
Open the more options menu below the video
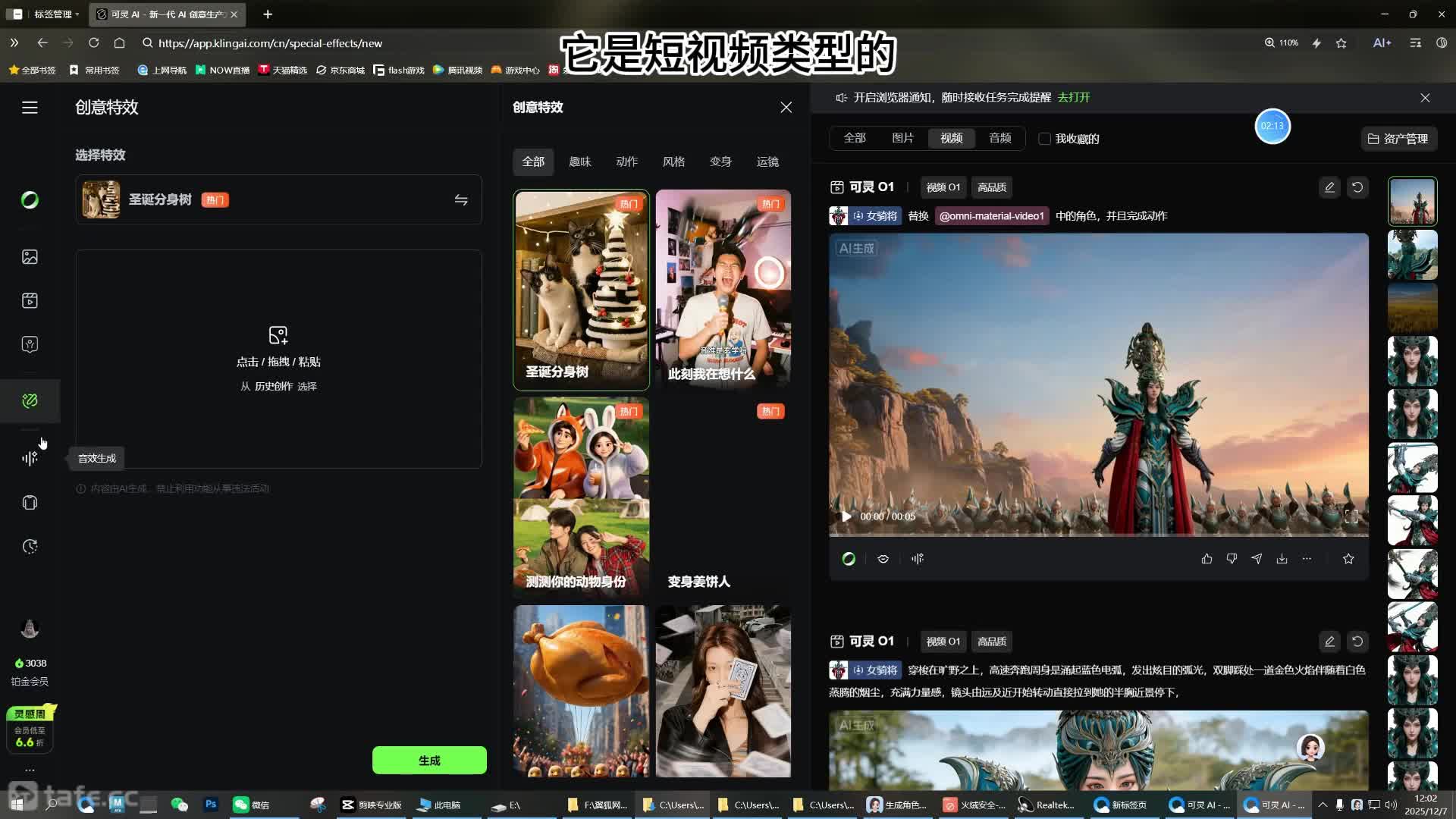(x=1307, y=558)
